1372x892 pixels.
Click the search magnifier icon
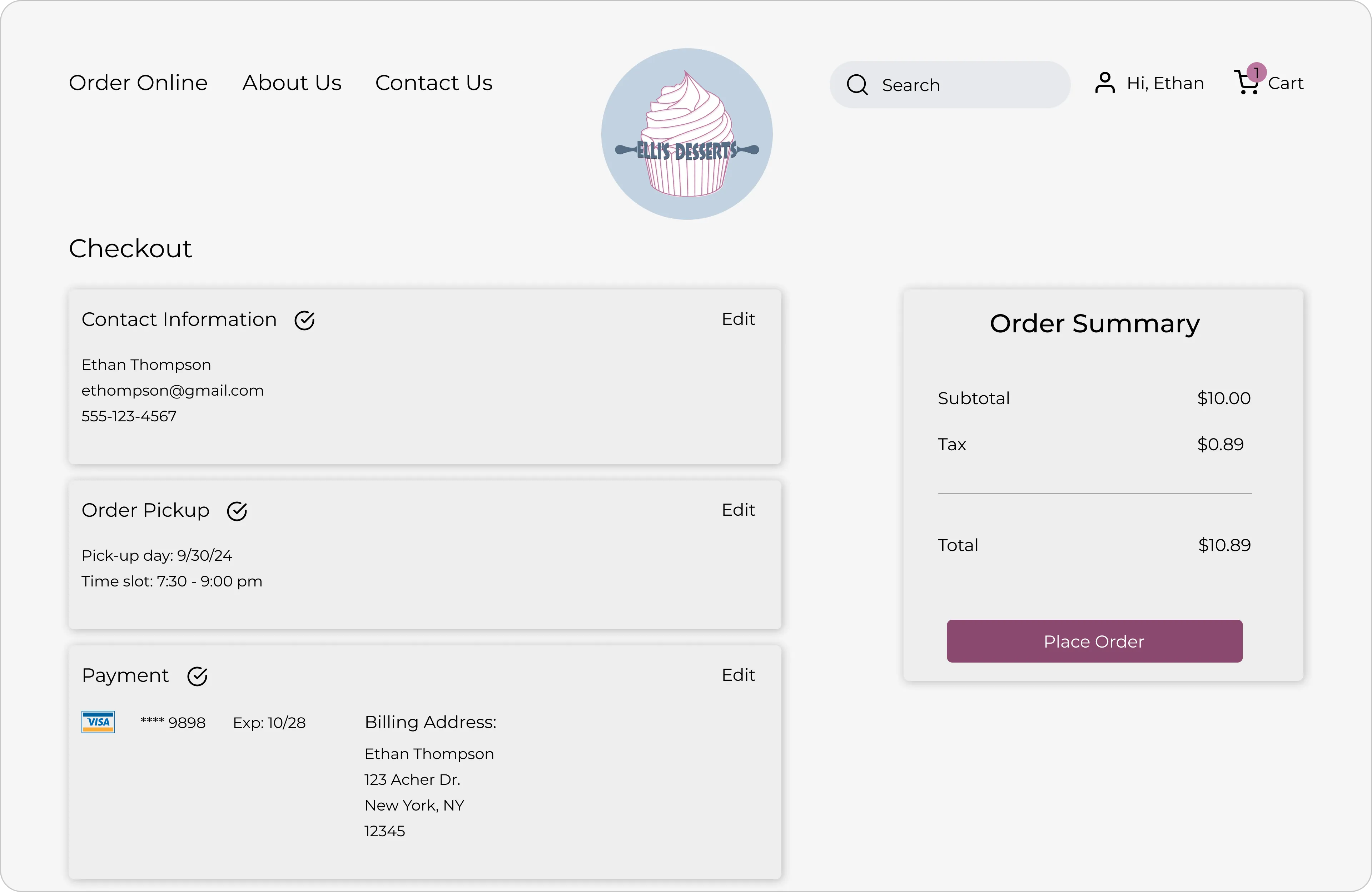click(857, 85)
